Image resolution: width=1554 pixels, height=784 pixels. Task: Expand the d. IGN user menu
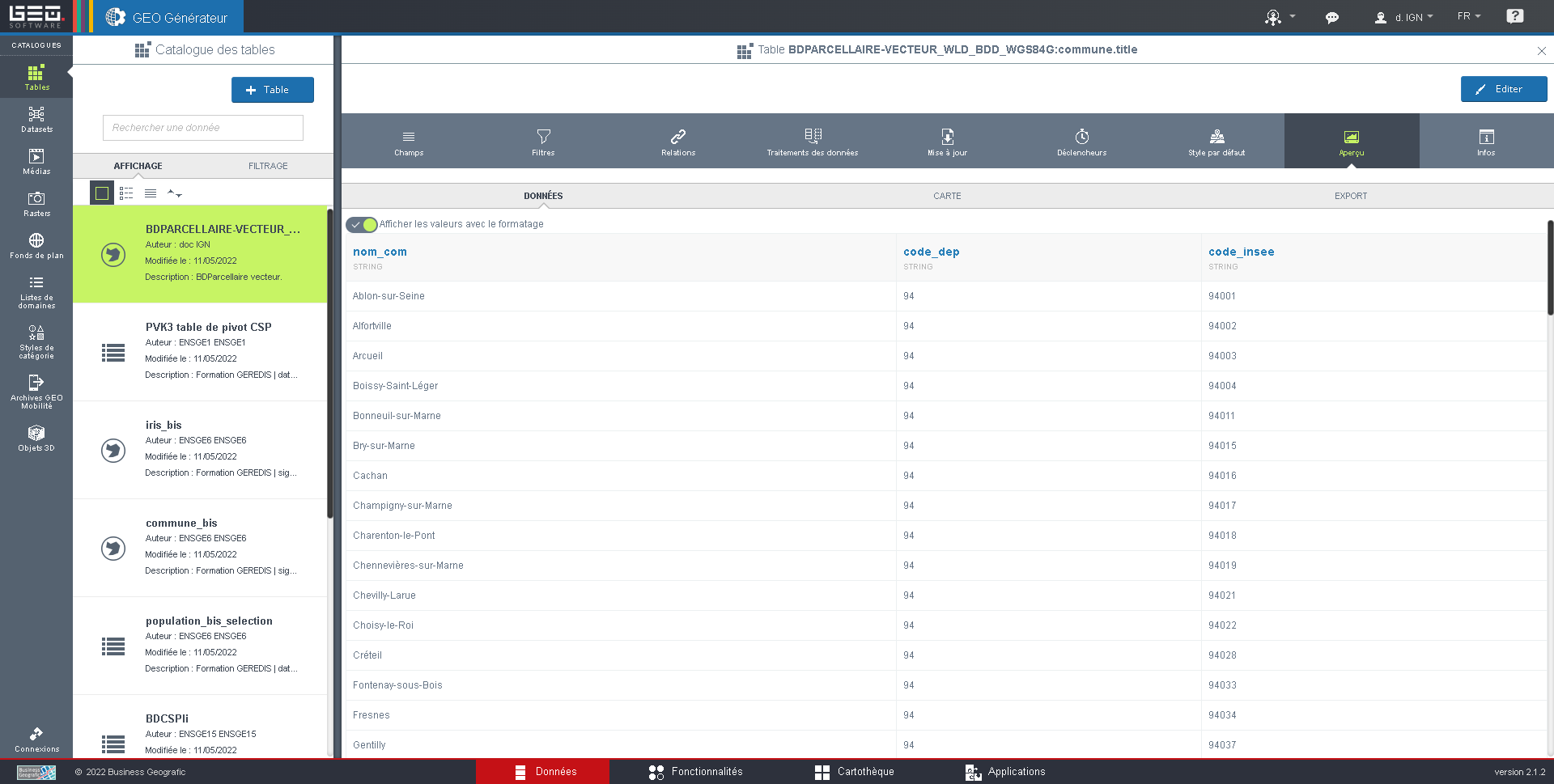(1404, 17)
